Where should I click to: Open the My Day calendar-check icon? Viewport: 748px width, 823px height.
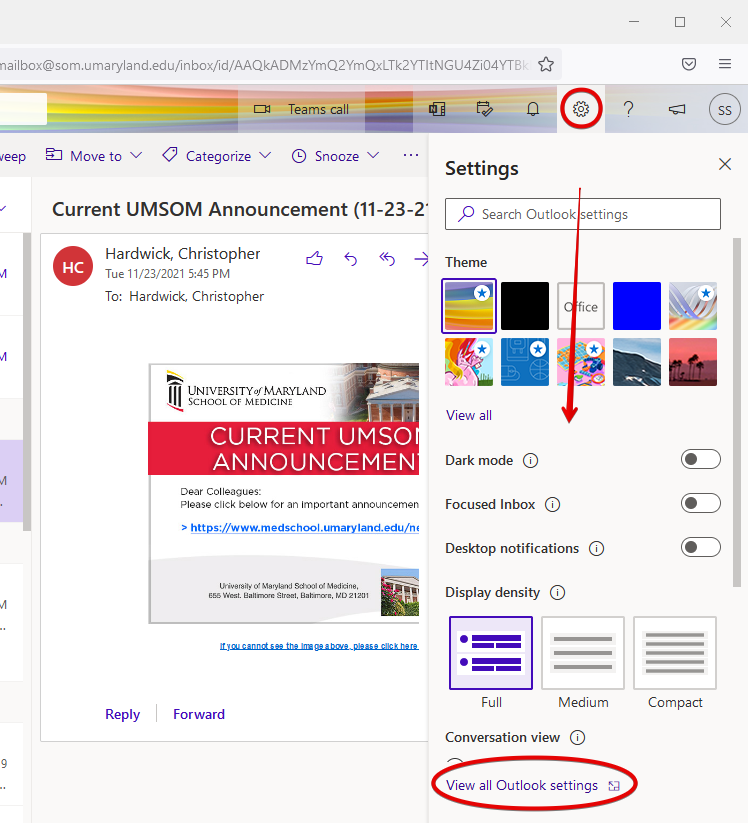[485, 109]
